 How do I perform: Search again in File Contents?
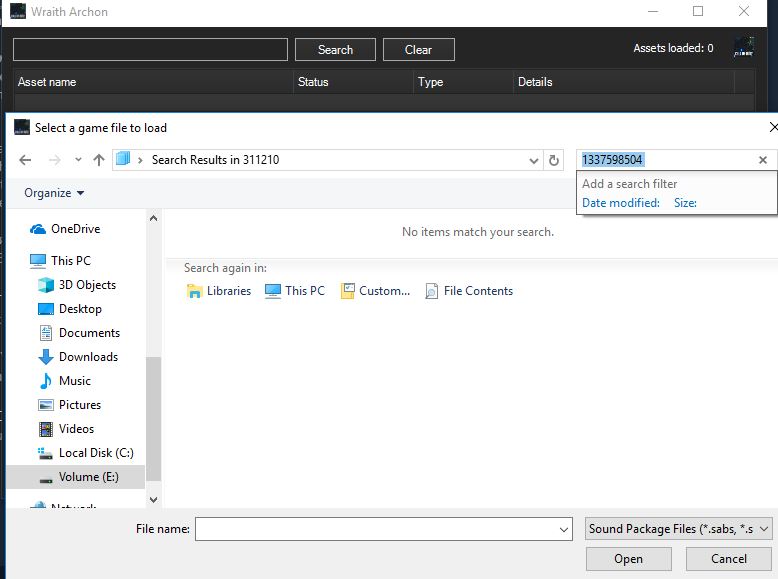point(469,291)
